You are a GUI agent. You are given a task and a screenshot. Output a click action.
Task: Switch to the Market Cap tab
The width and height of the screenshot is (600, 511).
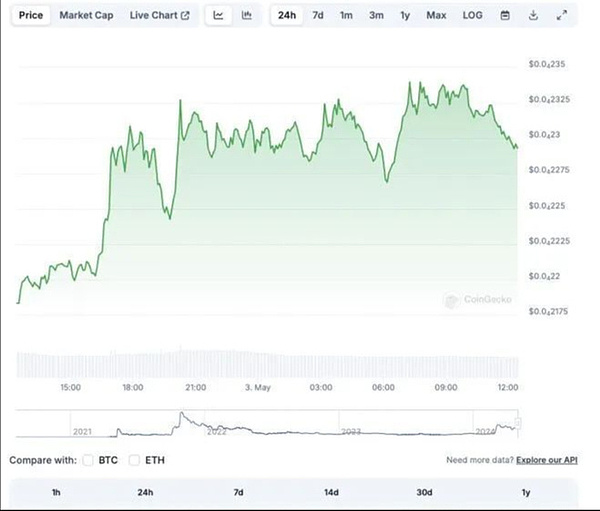tap(85, 16)
